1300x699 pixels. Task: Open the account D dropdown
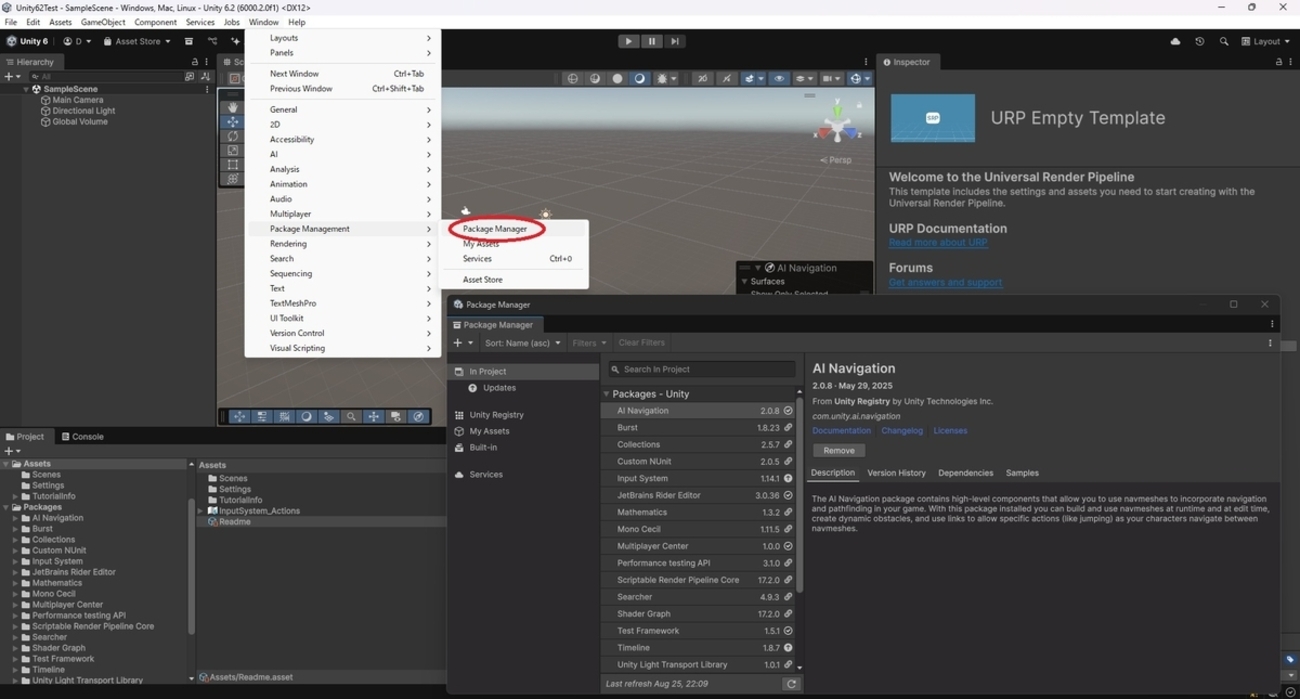(x=77, y=41)
